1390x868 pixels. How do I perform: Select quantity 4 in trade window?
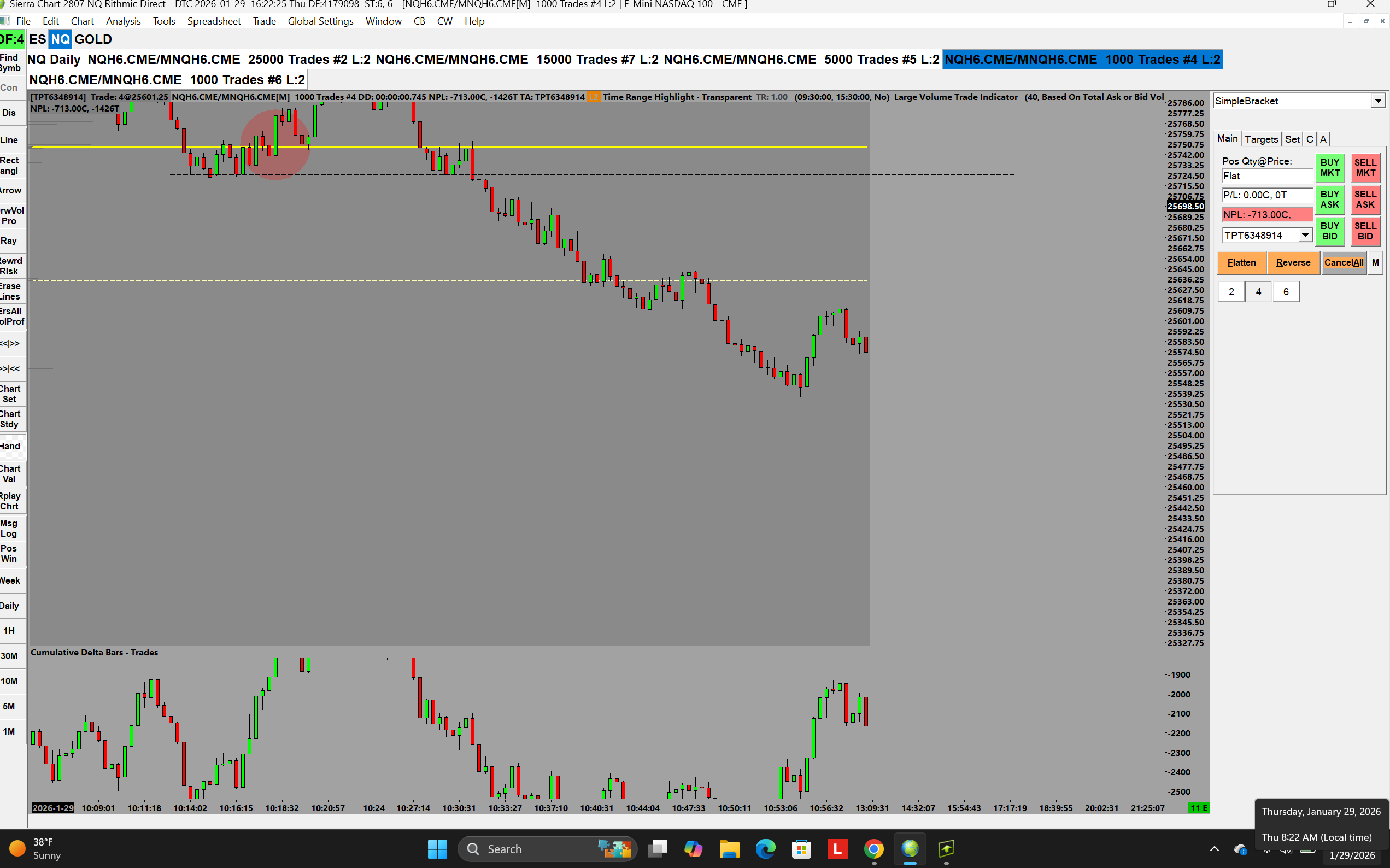click(x=1259, y=292)
